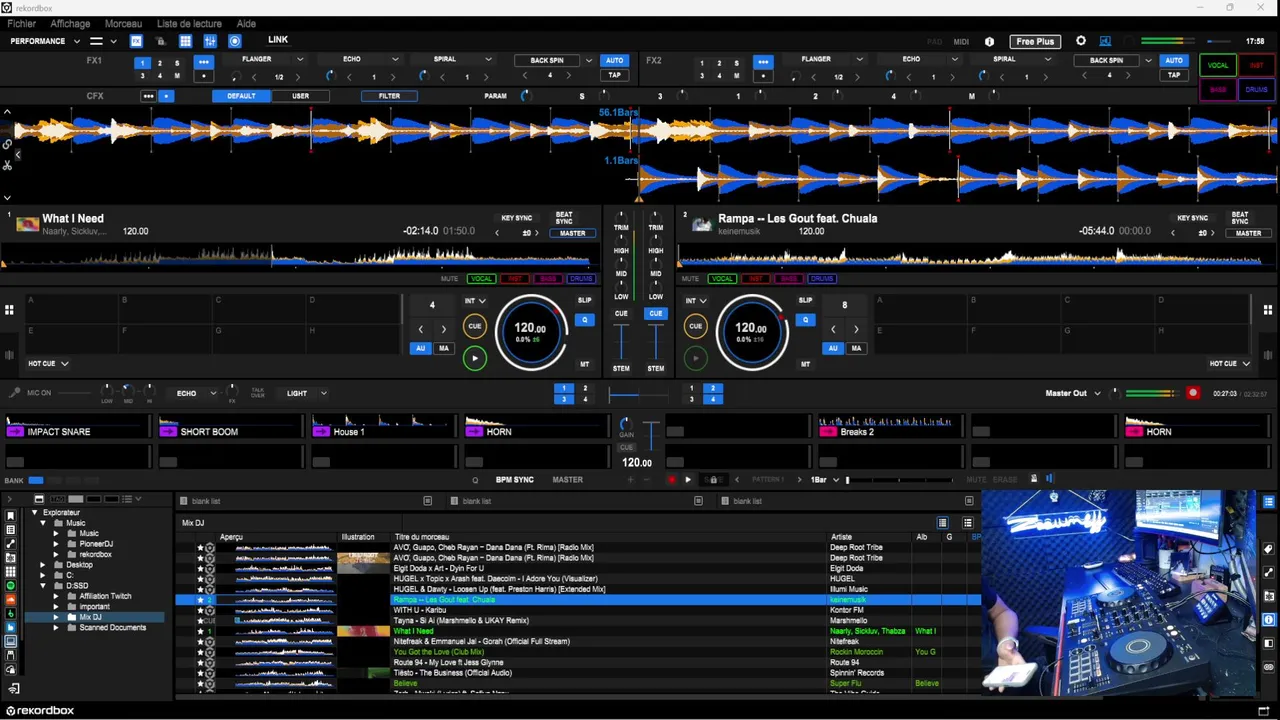Adjust the channel 1 volume fader

621,343
